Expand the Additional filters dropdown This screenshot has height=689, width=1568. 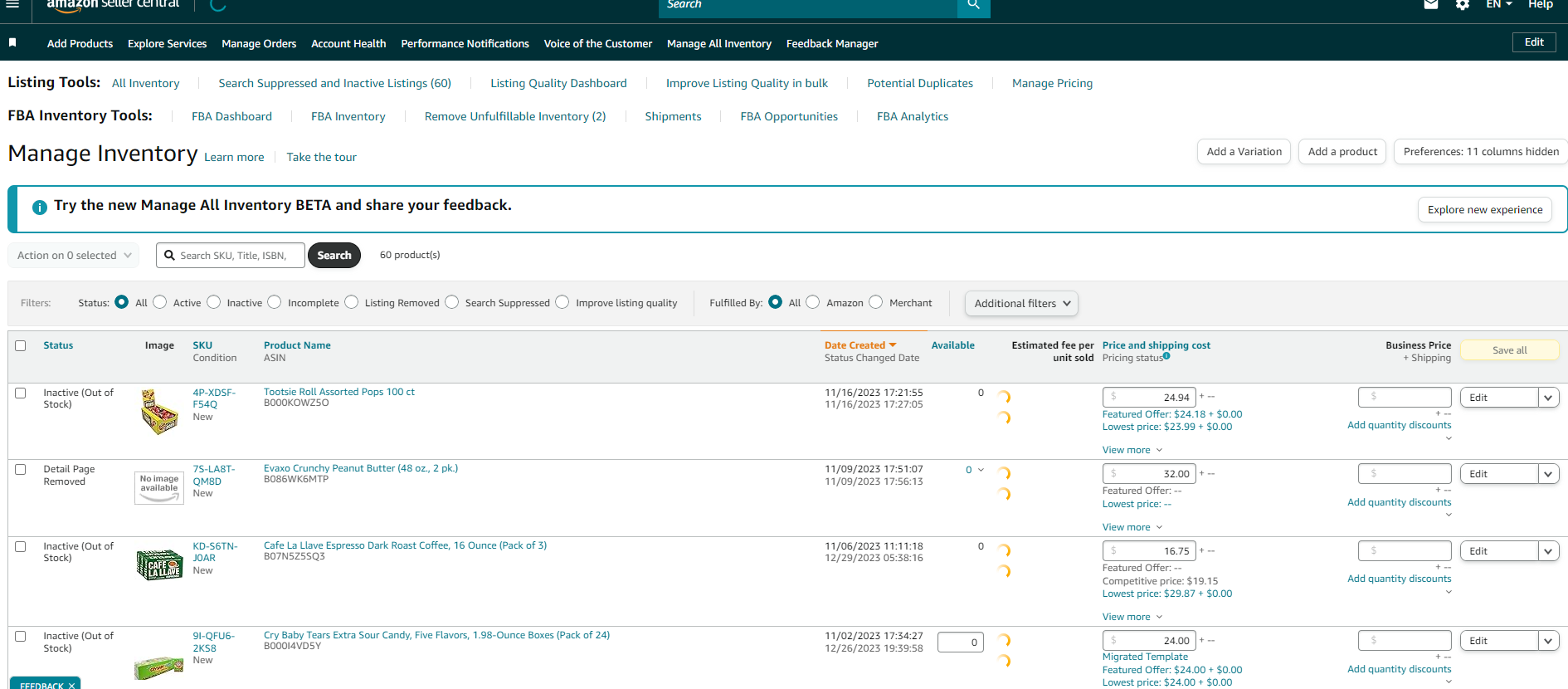click(x=1021, y=303)
